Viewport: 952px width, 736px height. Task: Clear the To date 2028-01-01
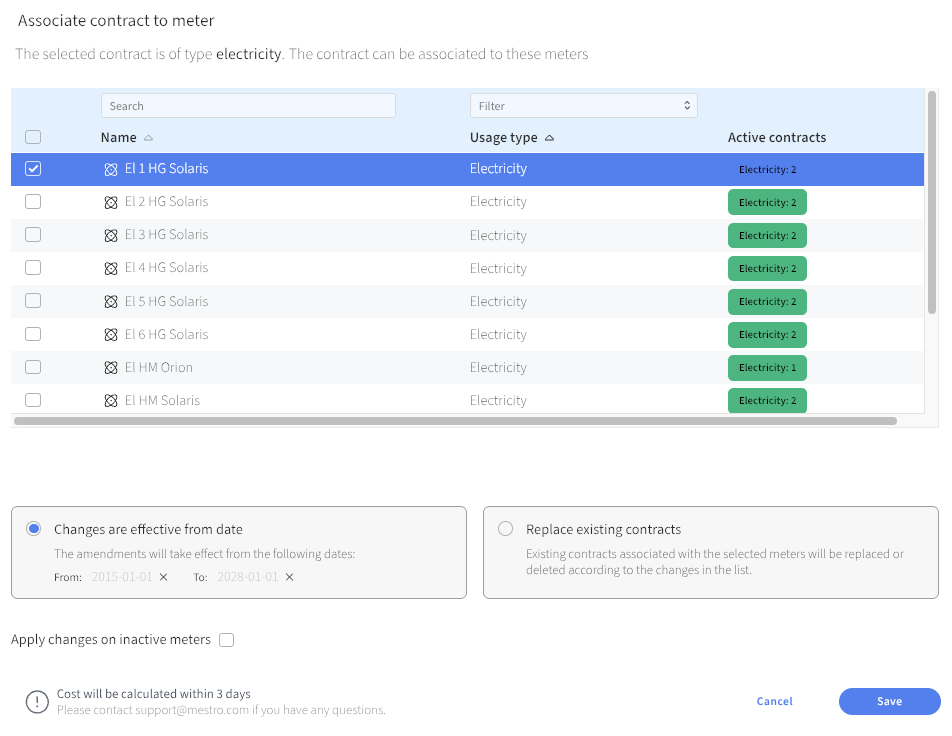(290, 577)
